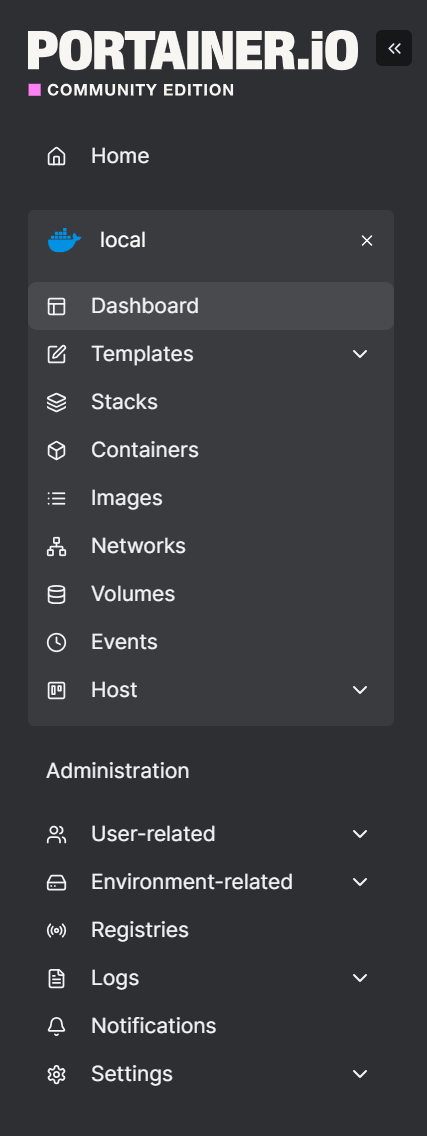Image resolution: width=427 pixels, height=1136 pixels.
Task: Click the Networks topology icon
Action: tap(57, 546)
